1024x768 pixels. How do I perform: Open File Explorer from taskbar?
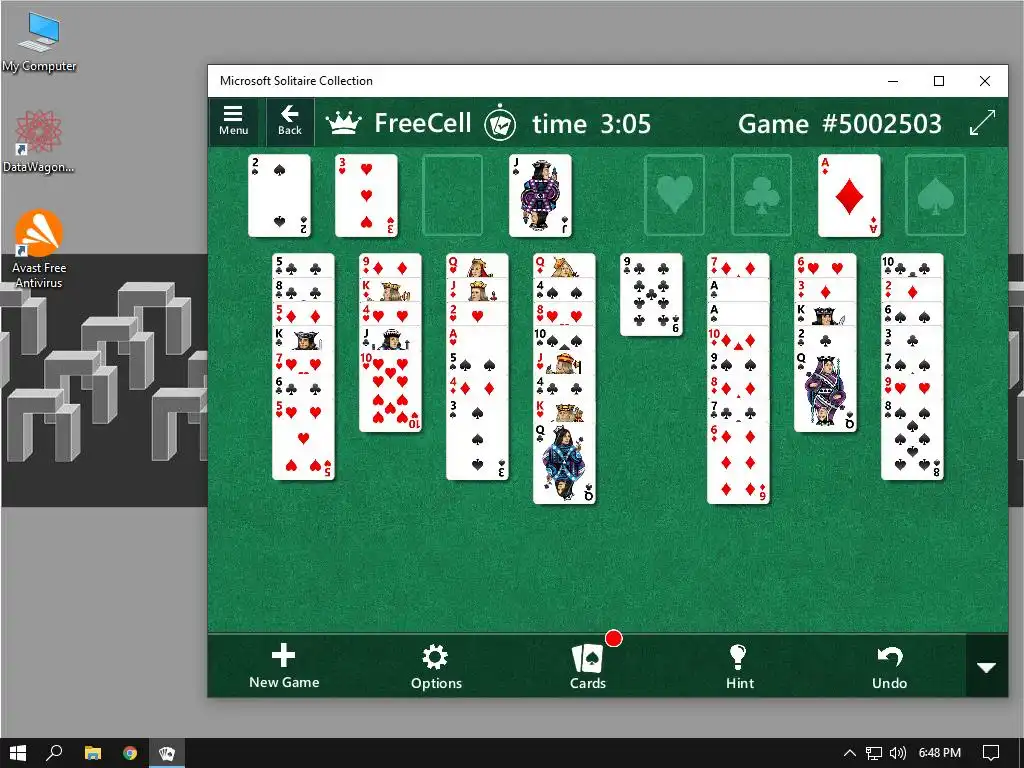pyautogui.click(x=93, y=753)
